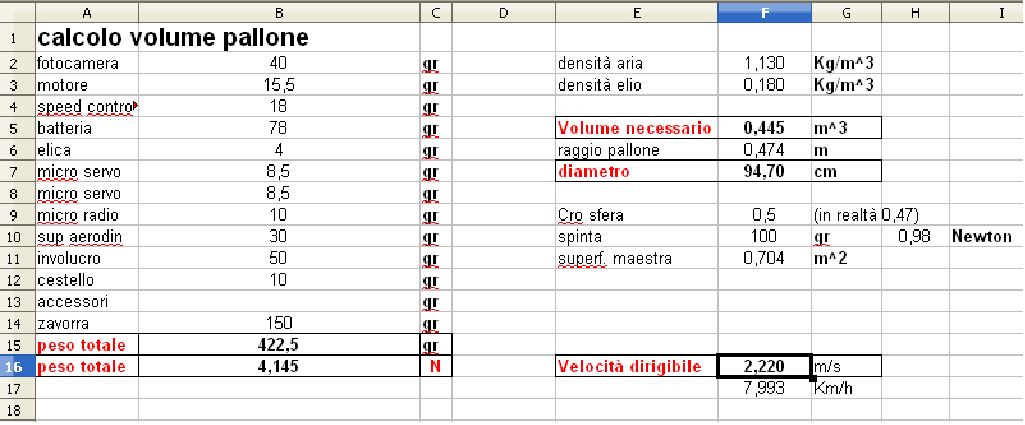Viewport: 1025px width, 425px height.
Task: Select the superf. maestra value 0,704
Action: 764,258
